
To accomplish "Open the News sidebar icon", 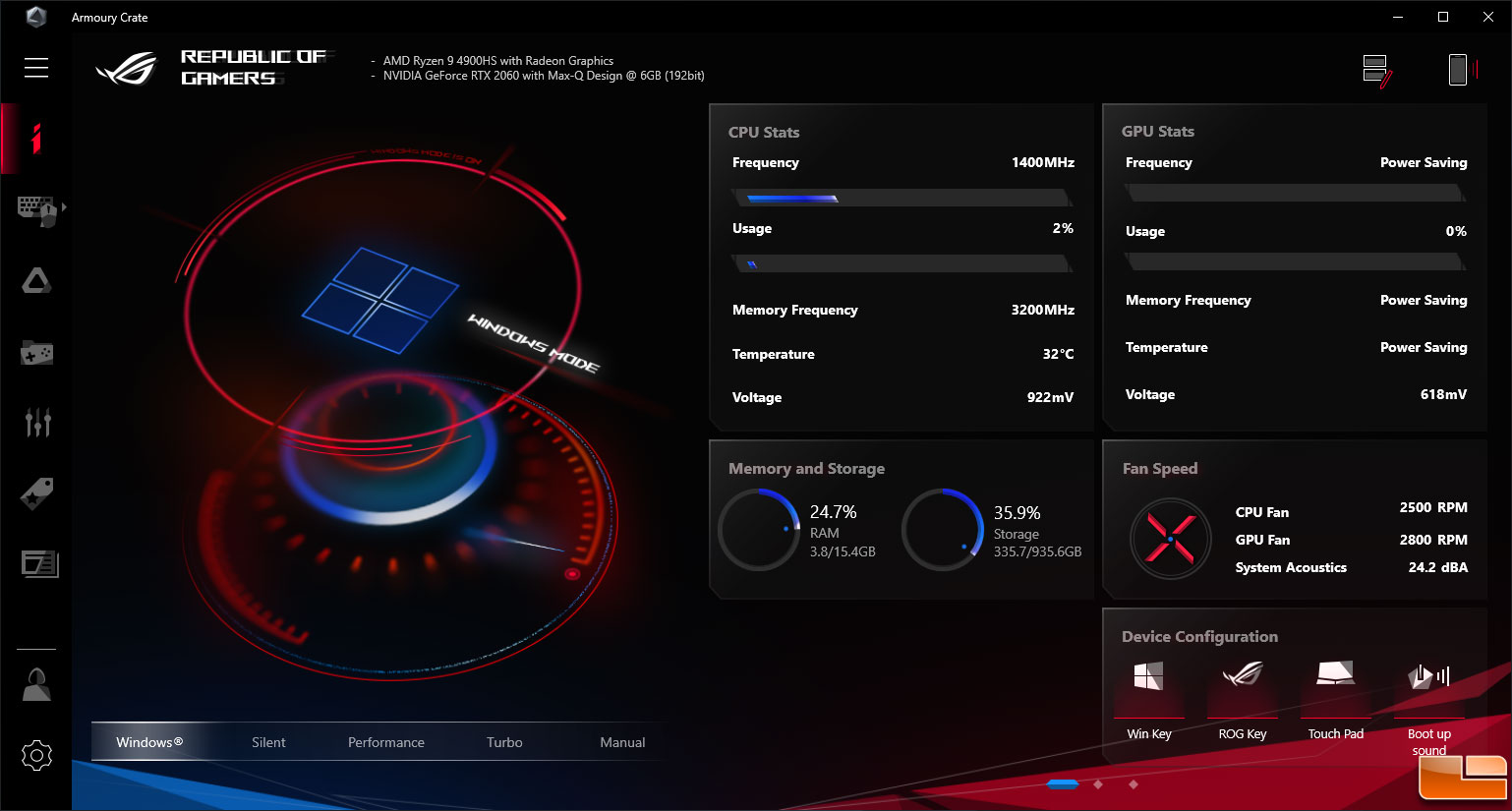I will [x=39, y=563].
